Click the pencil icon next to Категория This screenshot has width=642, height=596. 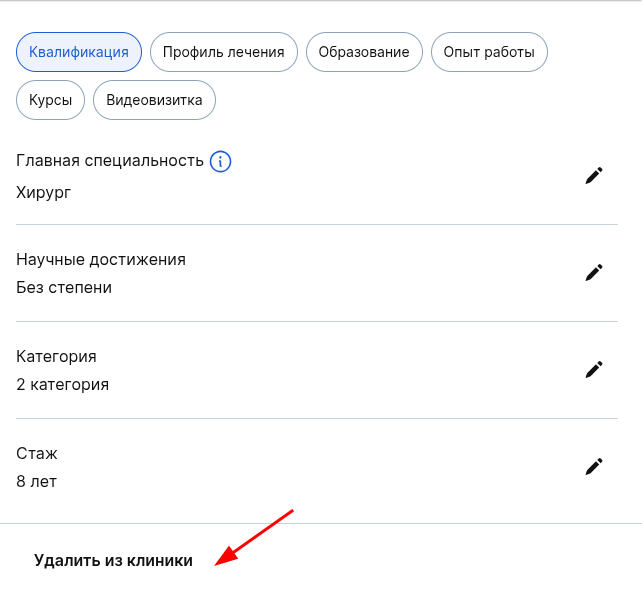pyautogui.click(x=594, y=370)
